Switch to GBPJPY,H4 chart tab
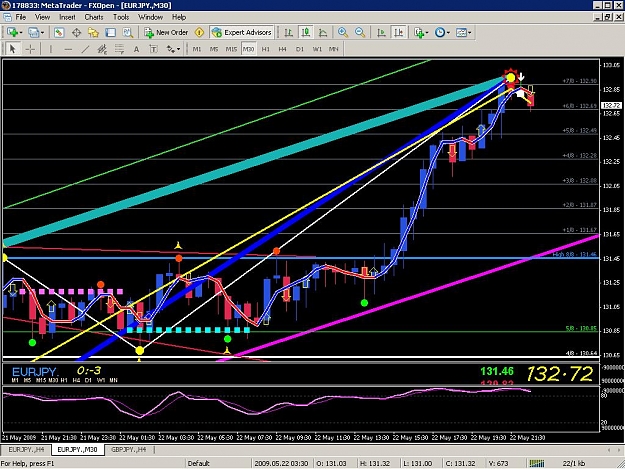Screen dimensions: 625x469 pos(128,449)
